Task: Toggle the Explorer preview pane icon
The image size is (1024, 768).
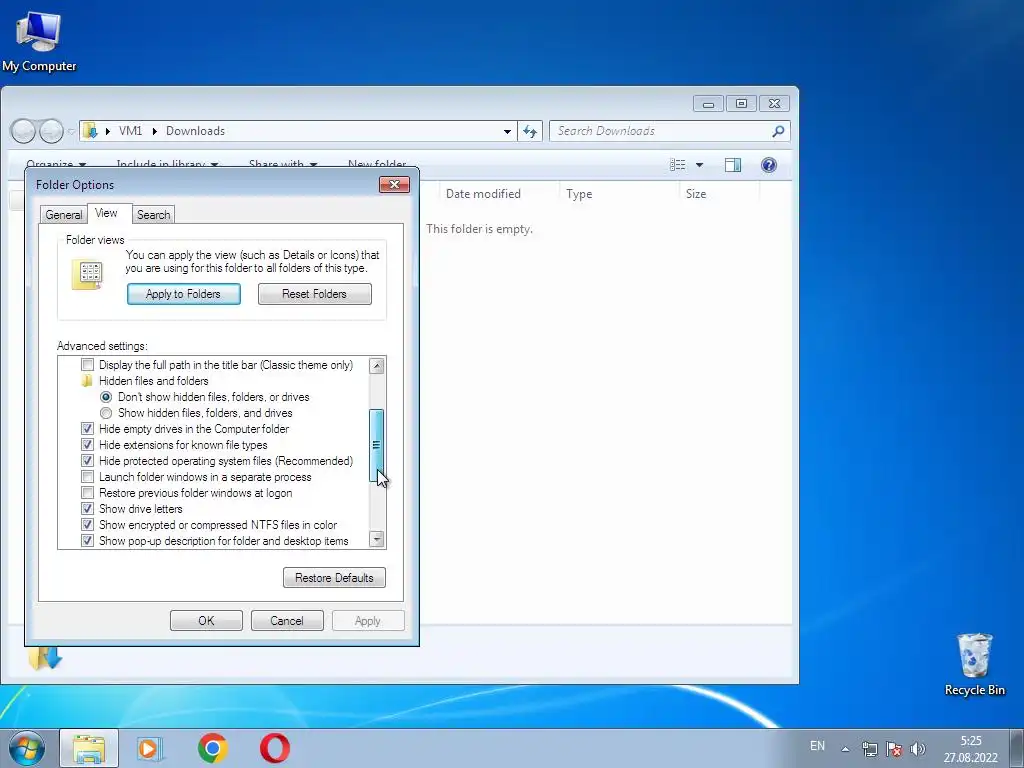Action: point(733,165)
